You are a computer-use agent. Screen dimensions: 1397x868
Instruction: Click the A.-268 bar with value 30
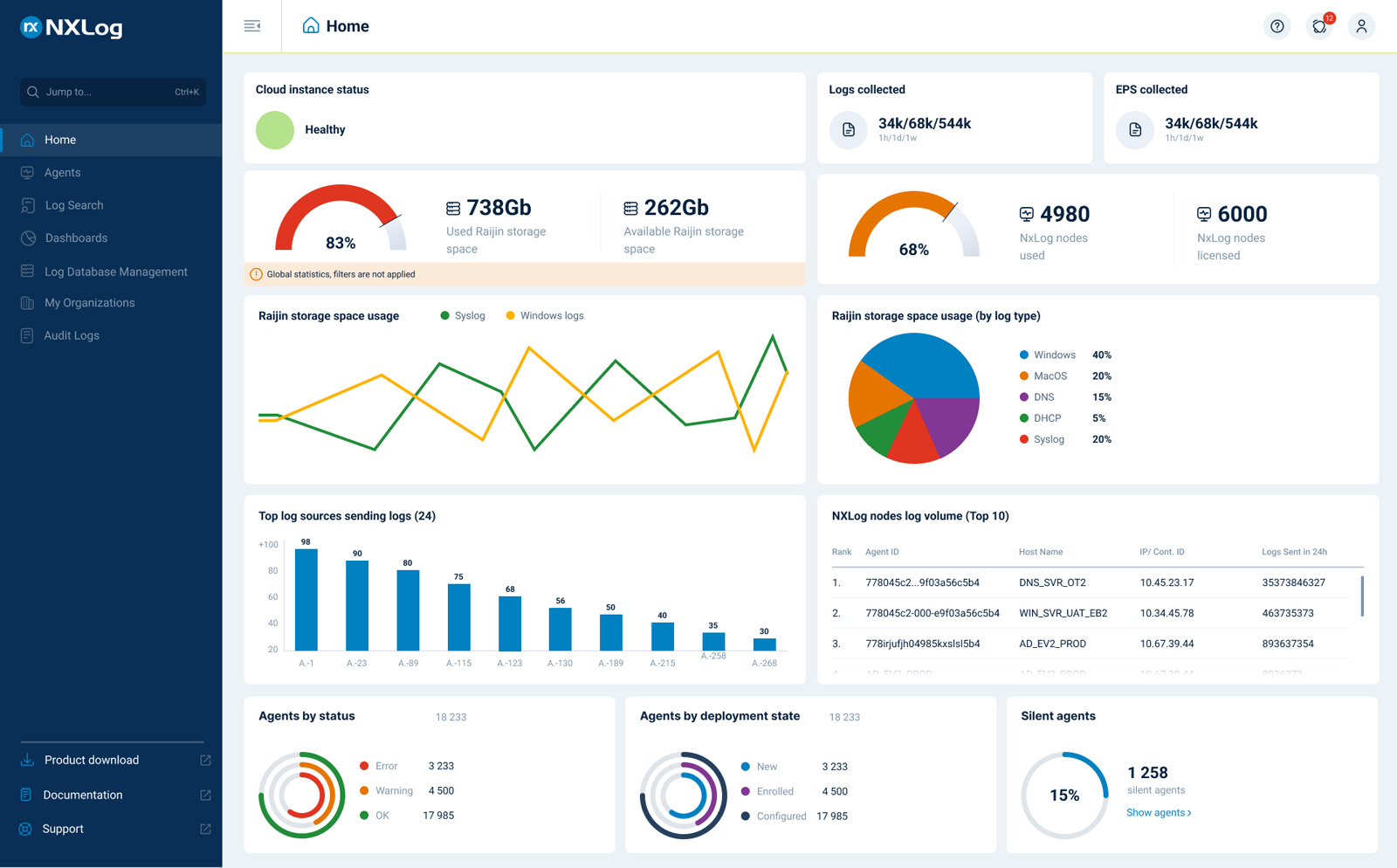pos(764,644)
